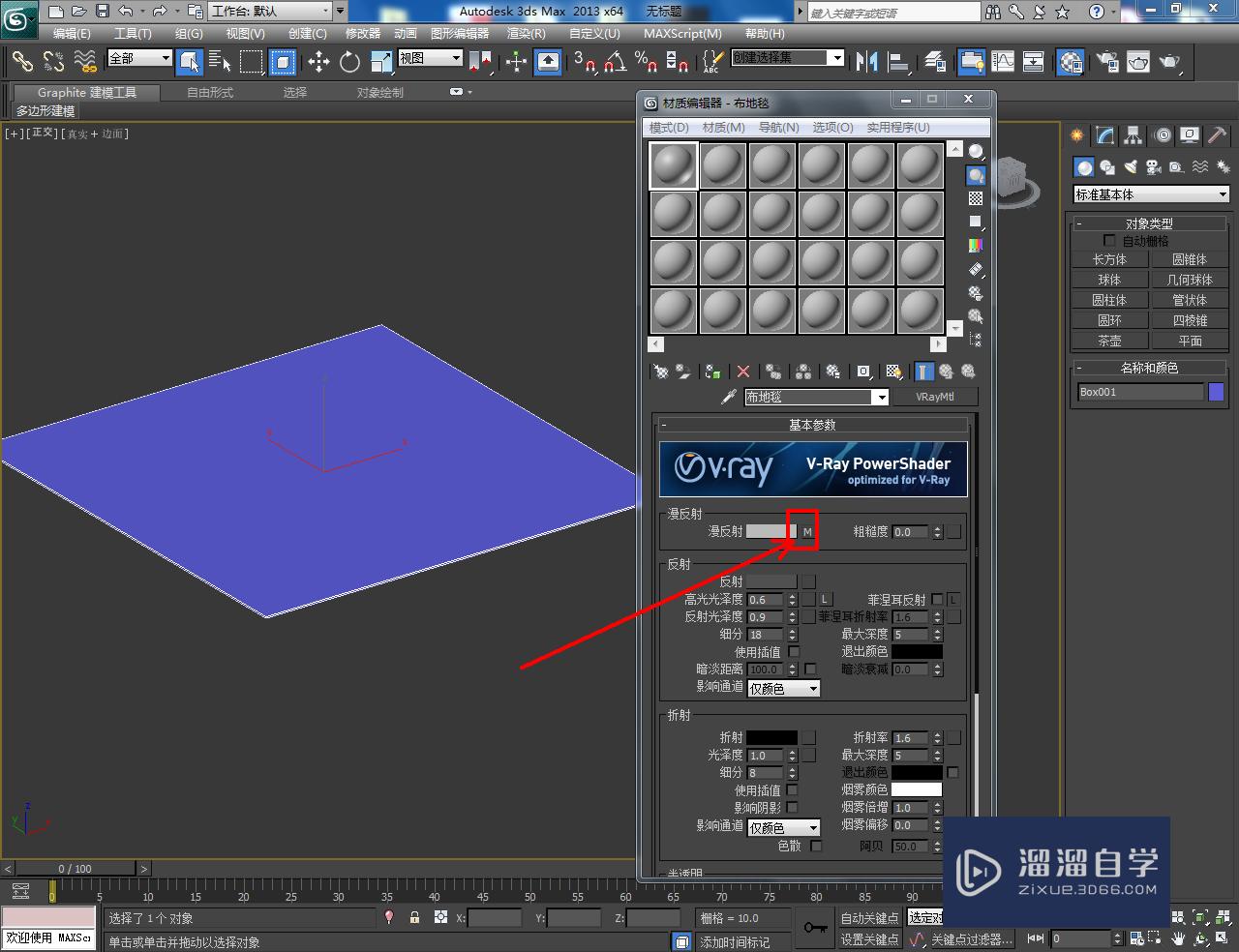Click the diffuse M map button

coord(807,531)
